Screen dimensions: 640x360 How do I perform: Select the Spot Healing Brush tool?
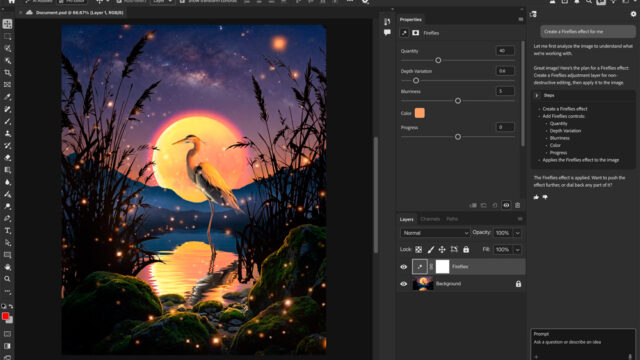pyautogui.click(x=7, y=109)
